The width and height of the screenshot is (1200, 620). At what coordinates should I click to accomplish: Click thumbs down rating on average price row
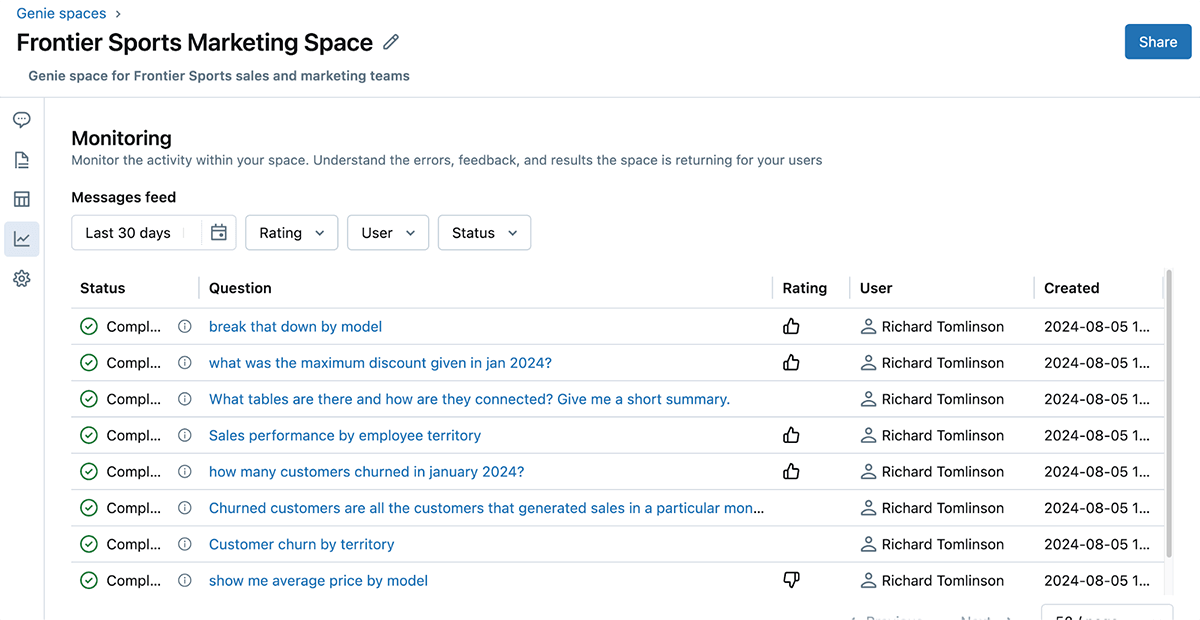(791, 580)
